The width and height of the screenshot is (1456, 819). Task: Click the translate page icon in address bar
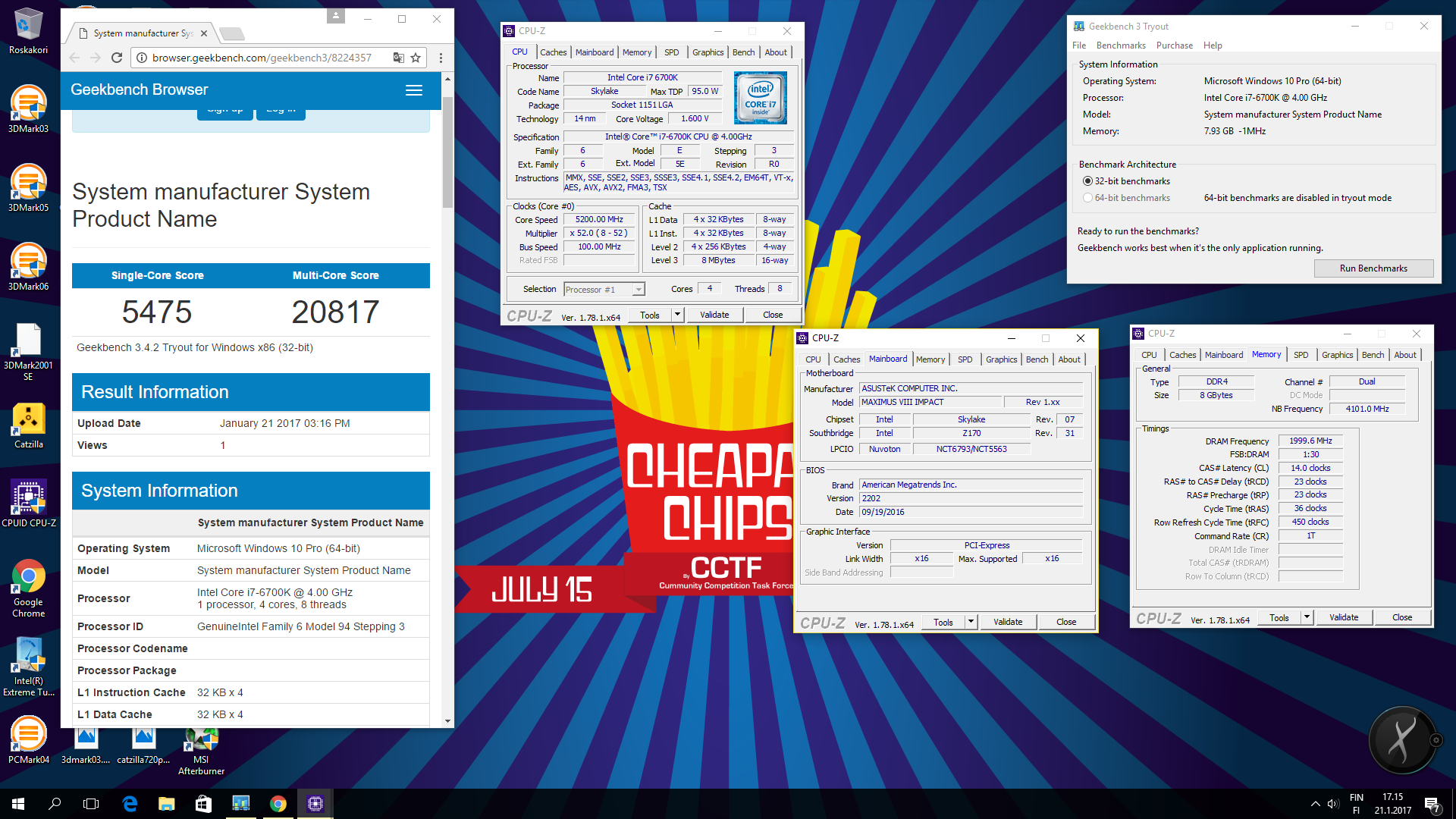[398, 58]
